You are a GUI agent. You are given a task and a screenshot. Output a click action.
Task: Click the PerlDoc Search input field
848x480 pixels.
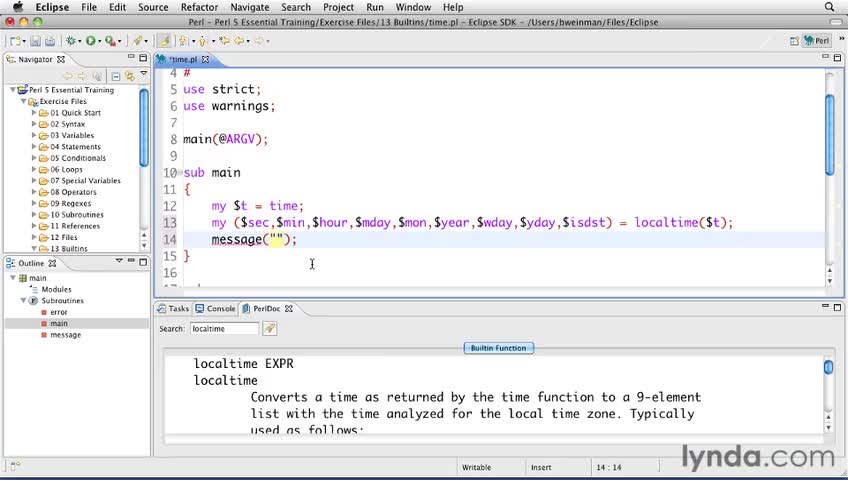[x=224, y=329]
